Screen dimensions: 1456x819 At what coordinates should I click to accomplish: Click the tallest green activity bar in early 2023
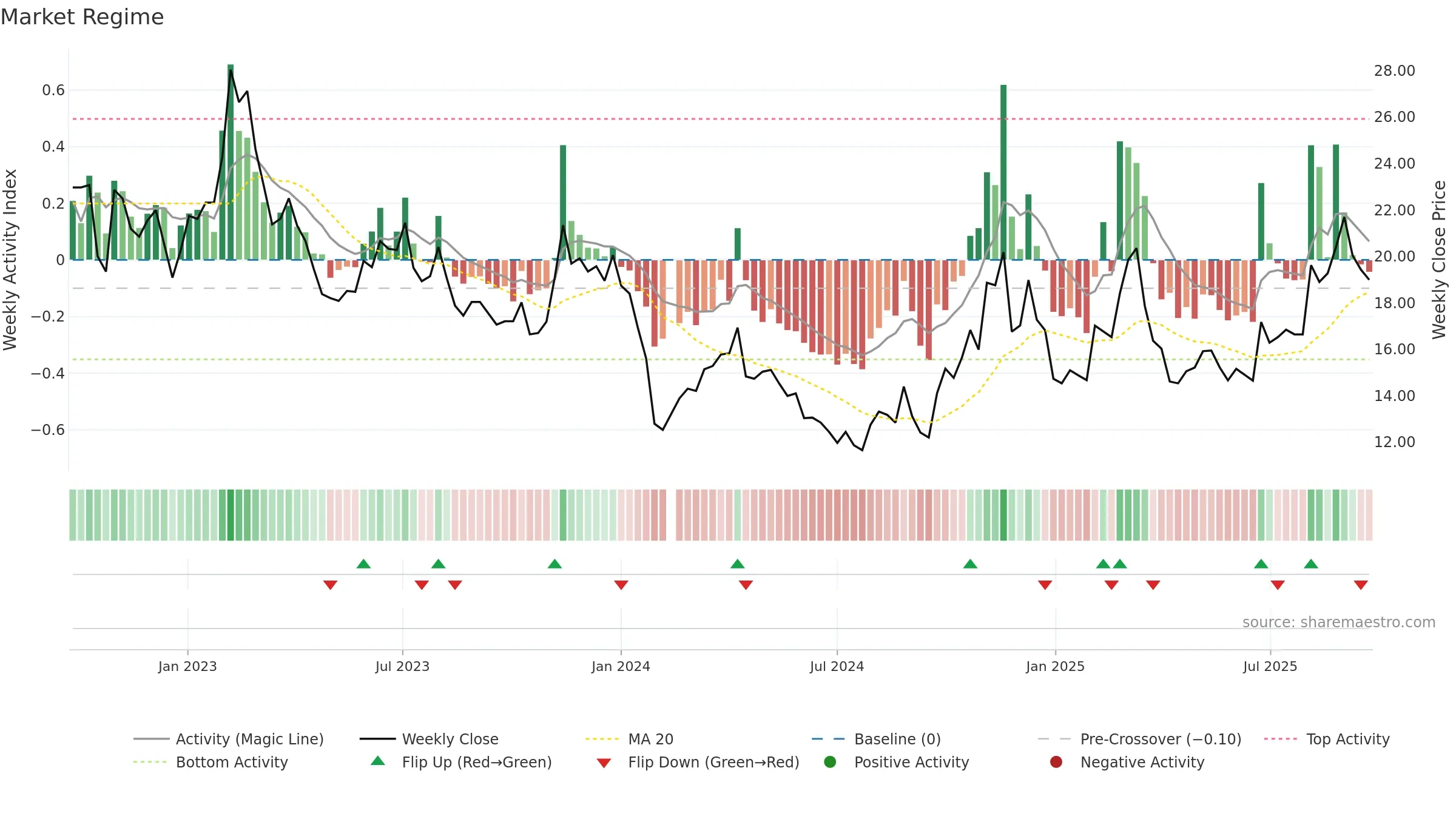[x=231, y=162]
